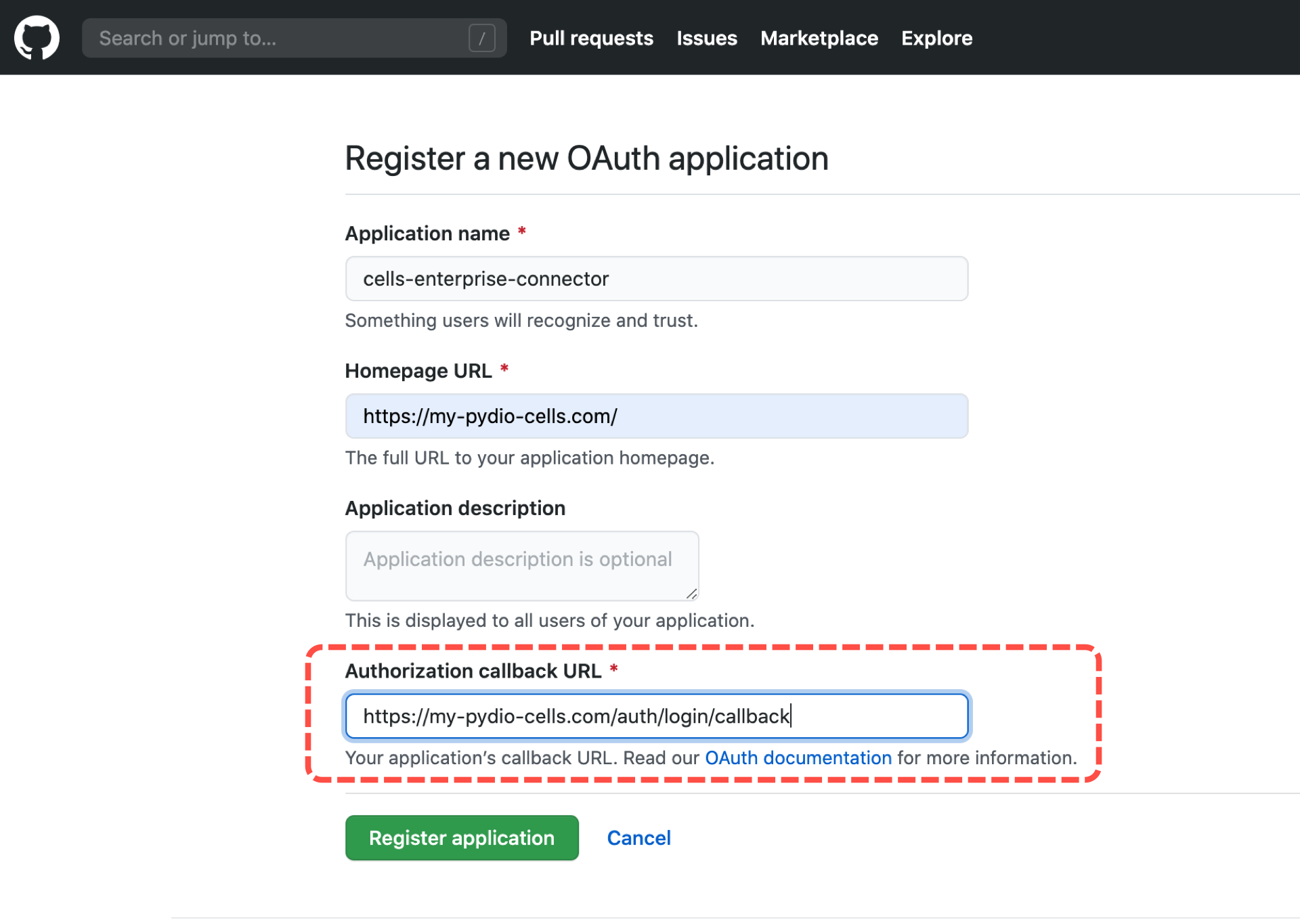Cancel the OAuth application registration
This screenshot has height=924, width=1300.
(638, 837)
